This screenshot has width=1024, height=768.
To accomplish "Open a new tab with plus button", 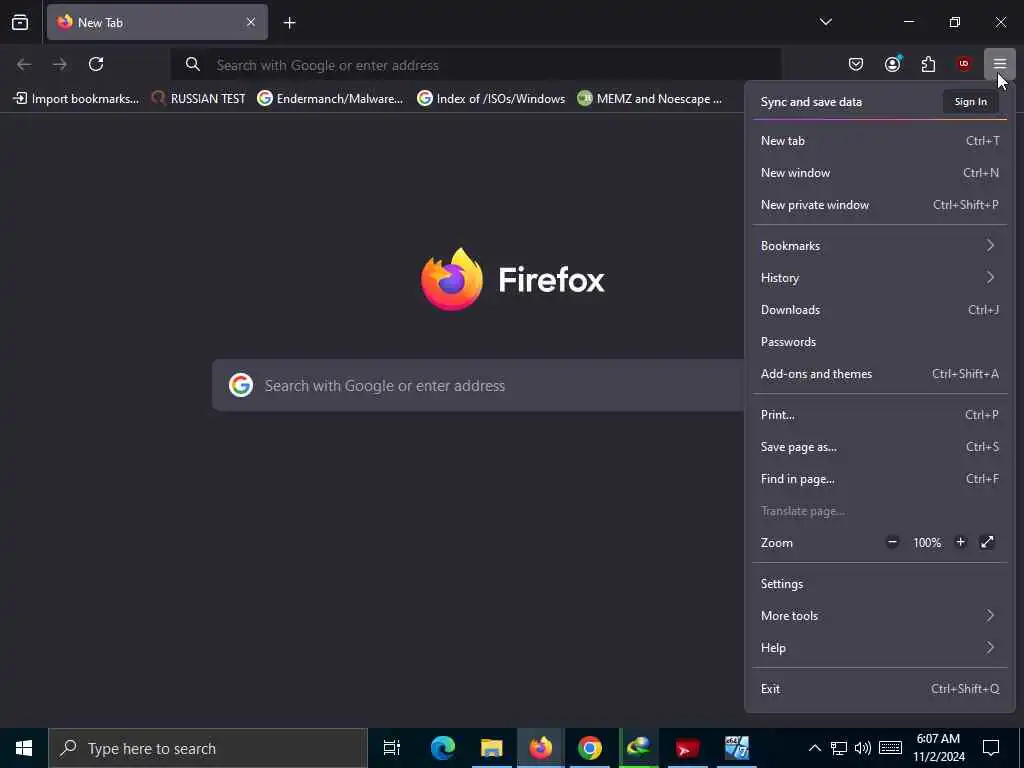I will click(x=289, y=23).
